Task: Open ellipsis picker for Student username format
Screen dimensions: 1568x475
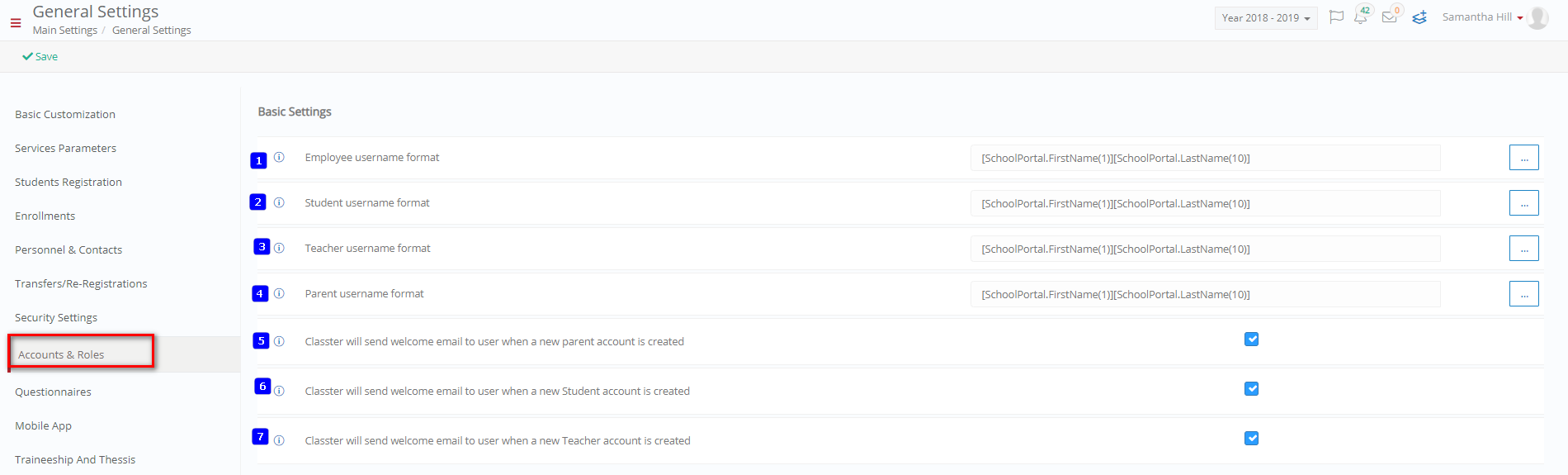Action: click(x=1523, y=203)
